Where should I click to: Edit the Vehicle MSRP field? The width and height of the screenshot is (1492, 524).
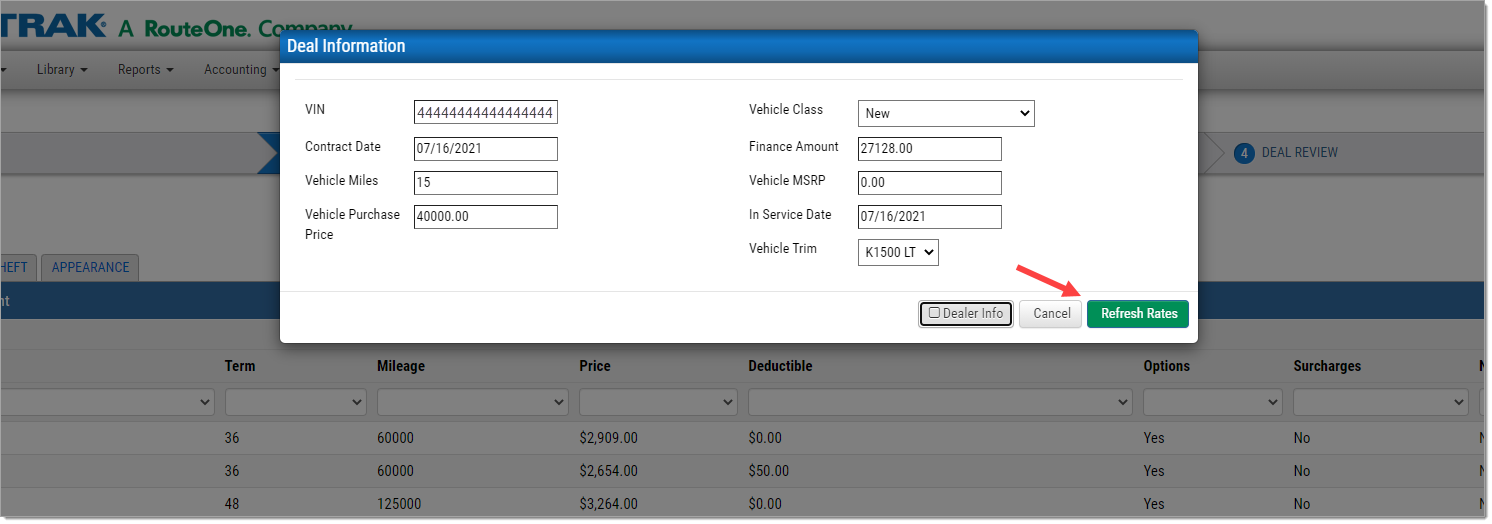tap(930, 183)
